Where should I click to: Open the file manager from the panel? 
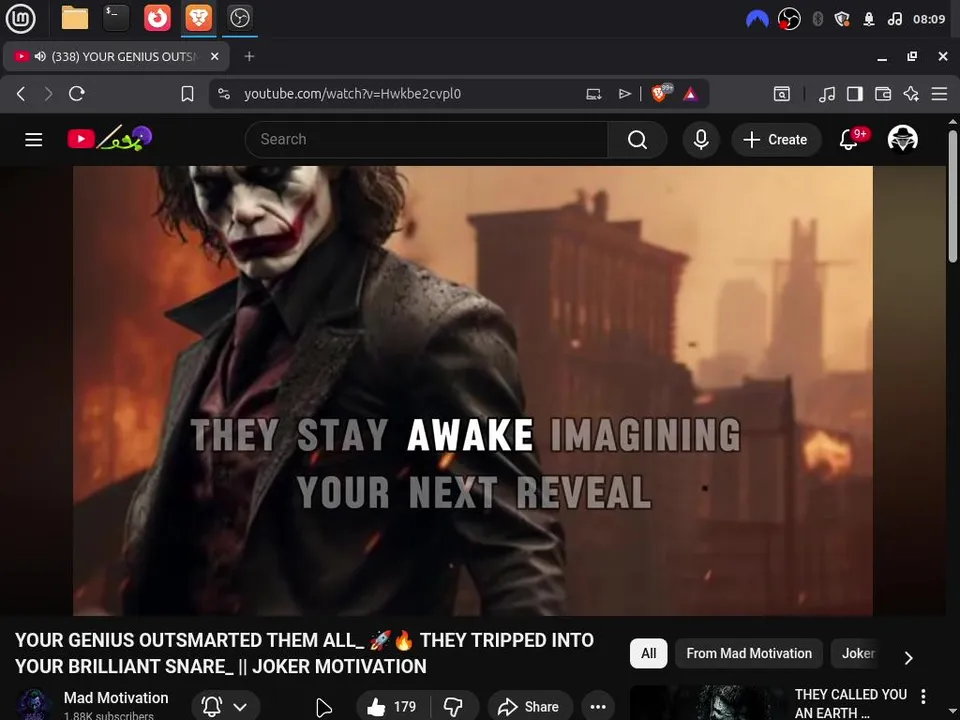coord(75,18)
